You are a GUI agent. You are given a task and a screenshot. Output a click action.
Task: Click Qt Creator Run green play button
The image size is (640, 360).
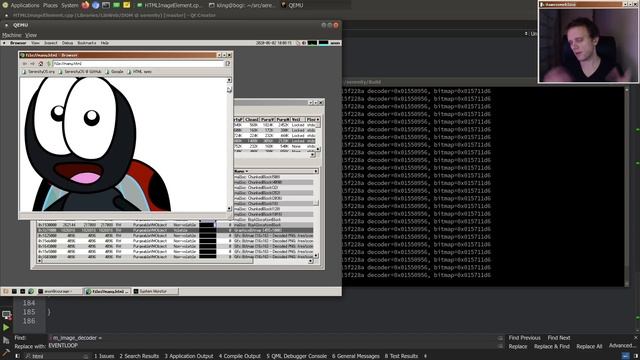click(x=6, y=327)
